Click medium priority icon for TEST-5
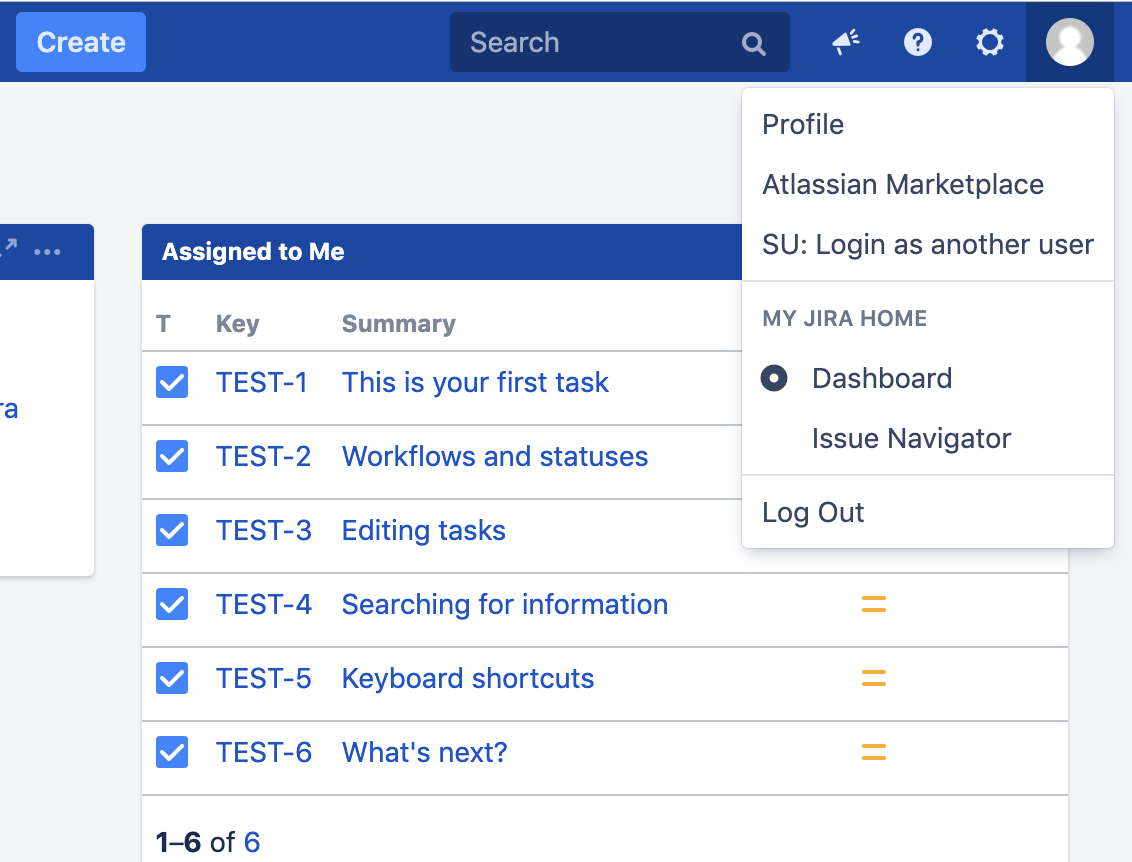This screenshot has width=1132, height=862. (x=874, y=678)
